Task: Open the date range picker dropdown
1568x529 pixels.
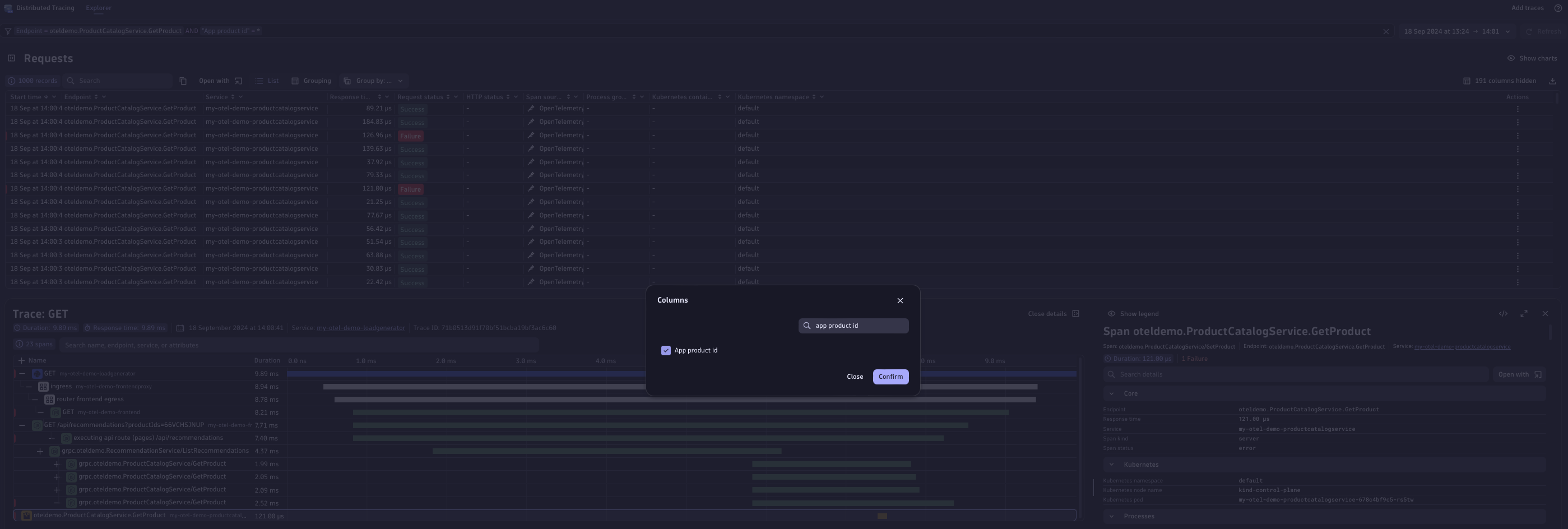Action: tap(1507, 31)
